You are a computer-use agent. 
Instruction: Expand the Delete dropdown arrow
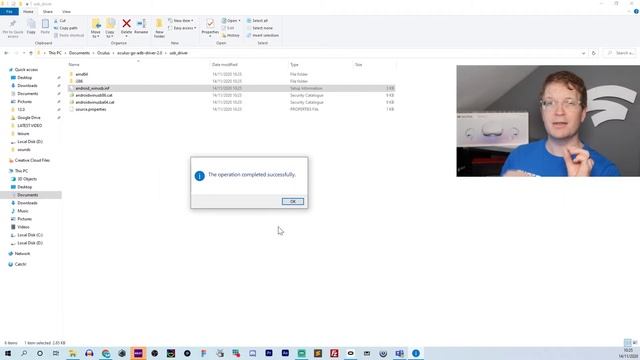click(x=127, y=35)
